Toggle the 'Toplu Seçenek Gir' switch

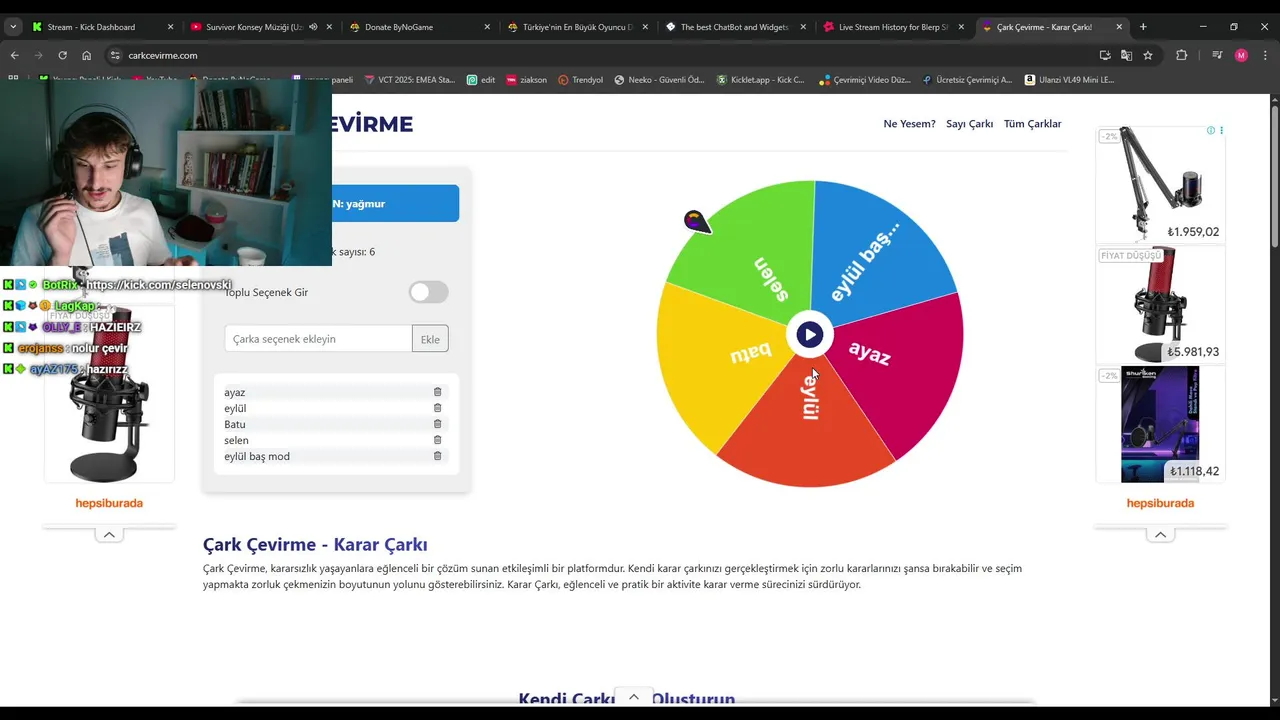pyautogui.click(x=429, y=292)
